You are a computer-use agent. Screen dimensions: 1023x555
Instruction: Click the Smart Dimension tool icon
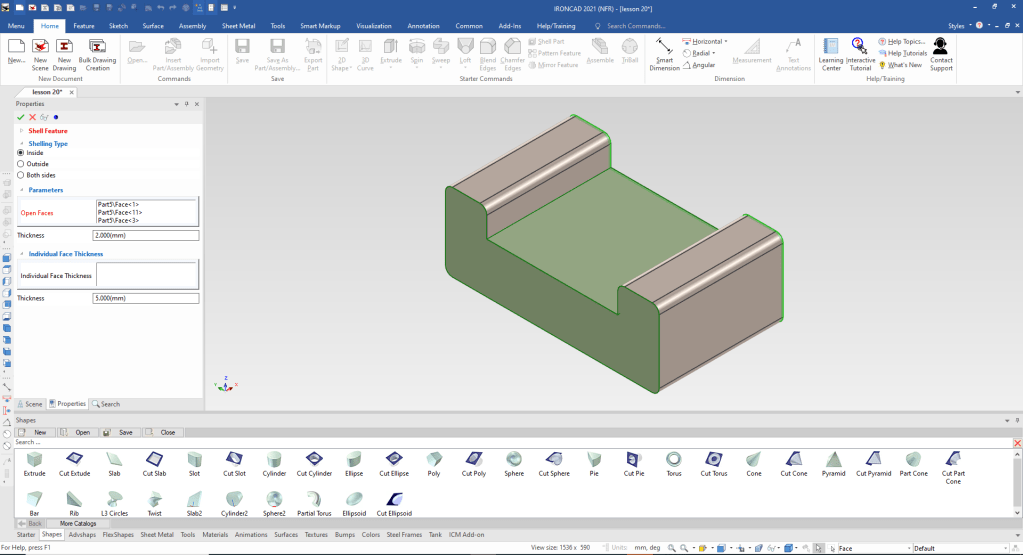(x=664, y=47)
